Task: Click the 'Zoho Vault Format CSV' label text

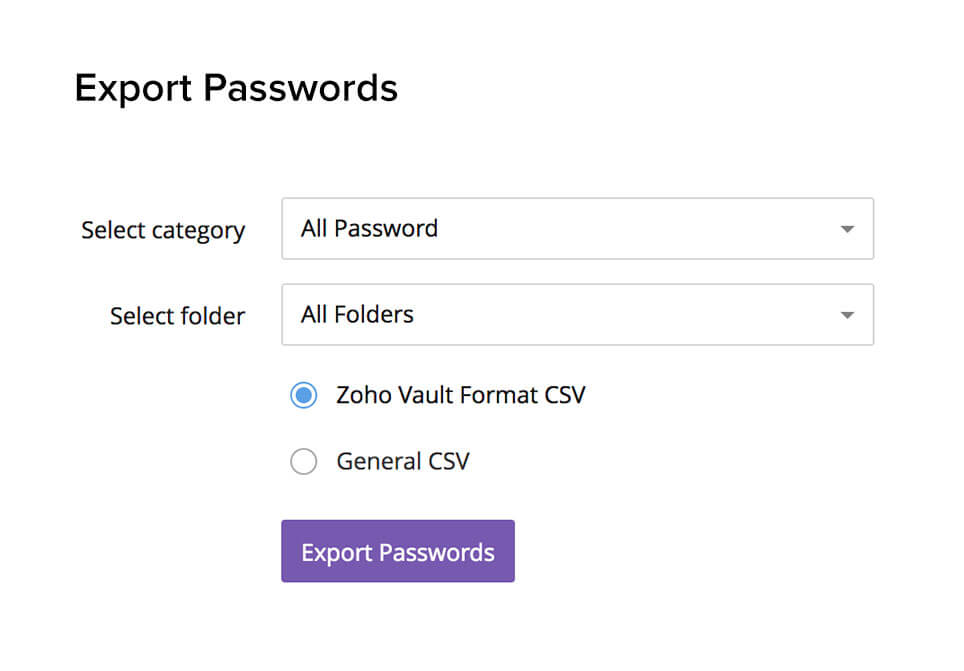Action: point(460,395)
